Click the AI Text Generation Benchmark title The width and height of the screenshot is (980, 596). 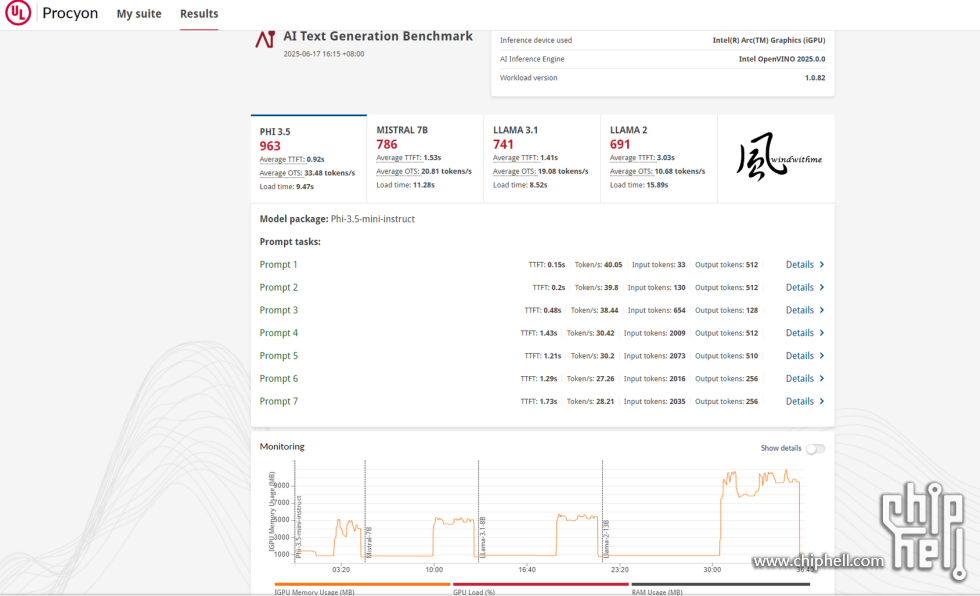pyautogui.click(x=378, y=36)
